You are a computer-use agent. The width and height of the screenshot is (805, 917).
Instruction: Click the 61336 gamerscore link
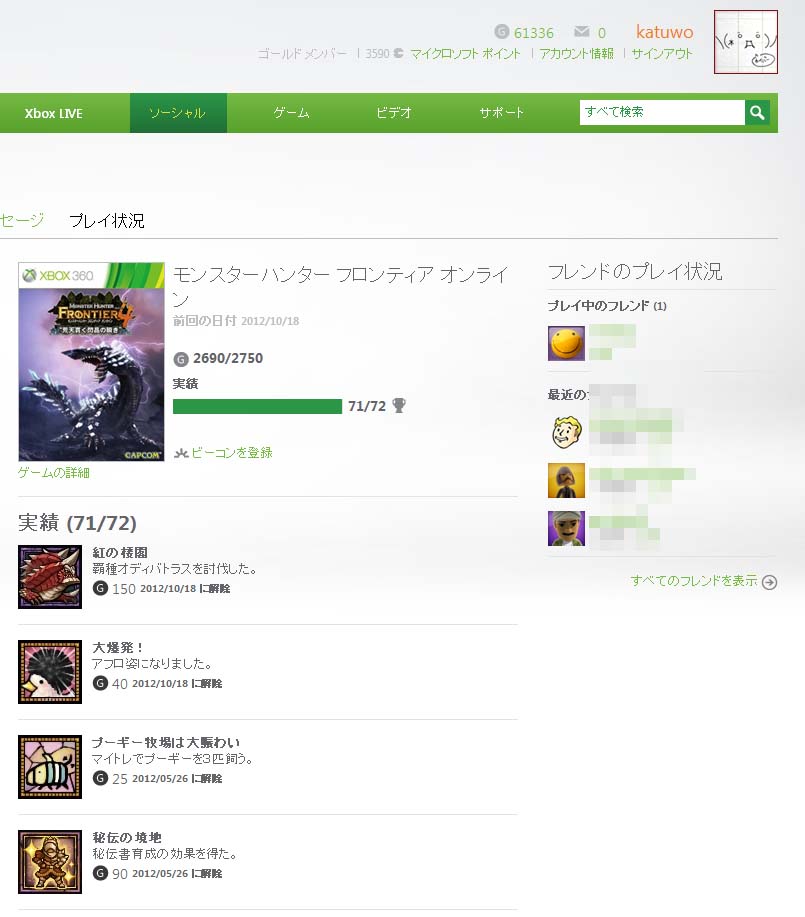[x=534, y=32]
